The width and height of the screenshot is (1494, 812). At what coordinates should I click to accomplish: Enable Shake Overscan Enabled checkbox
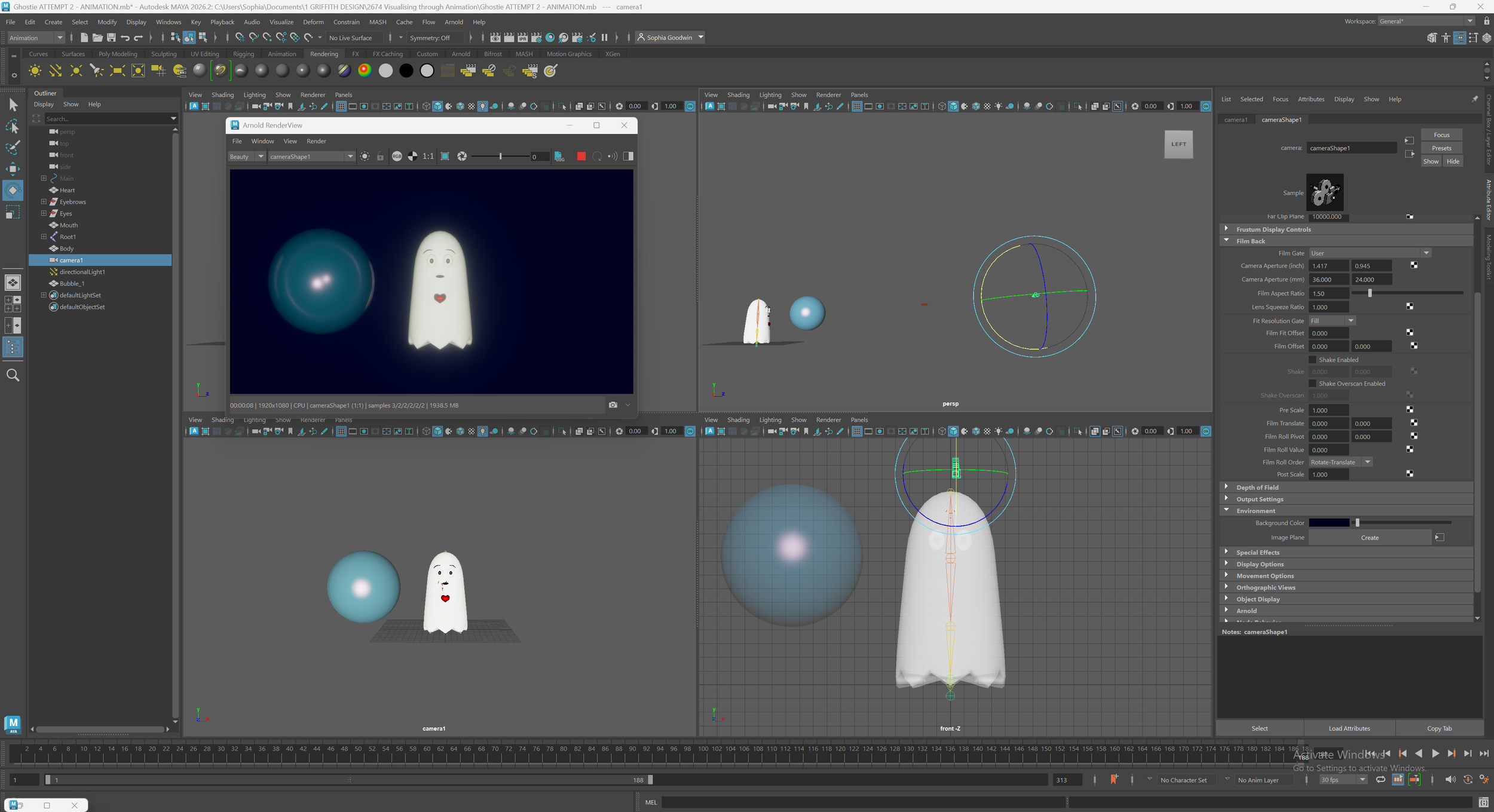pos(1313,384)
